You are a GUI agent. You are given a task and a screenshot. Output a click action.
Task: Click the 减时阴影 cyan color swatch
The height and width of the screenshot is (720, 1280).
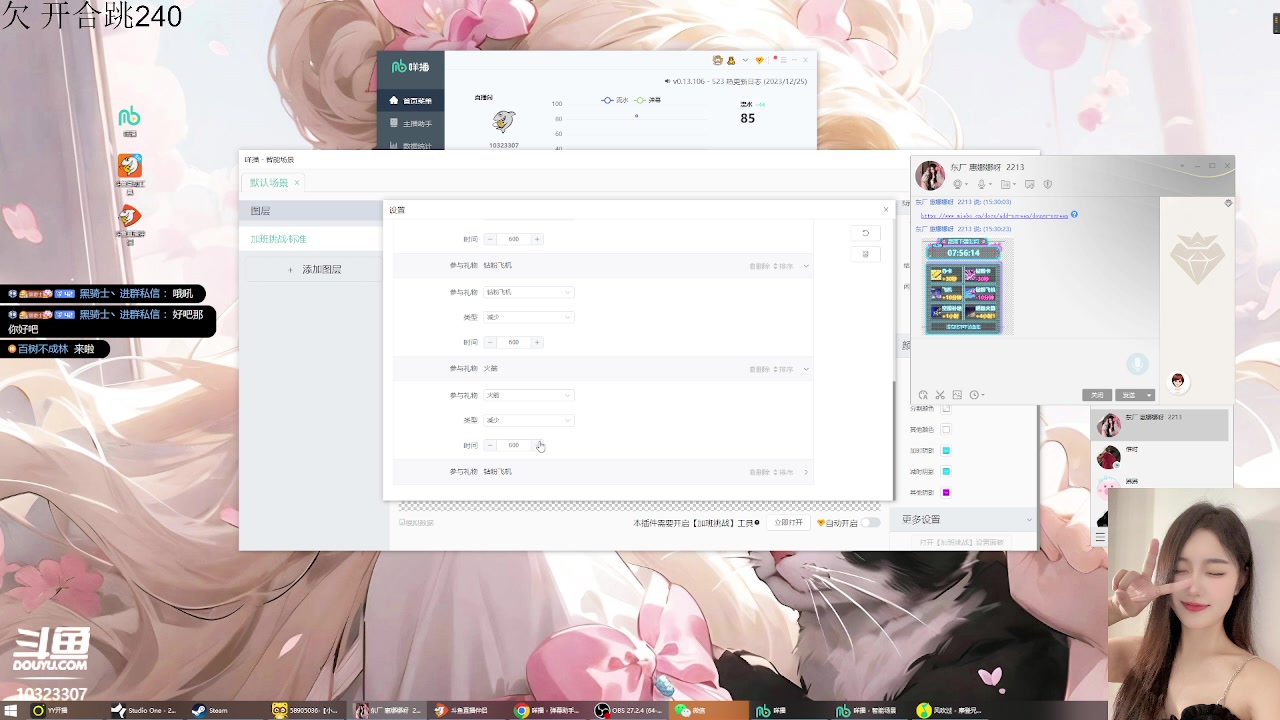[x=946, y=472]
